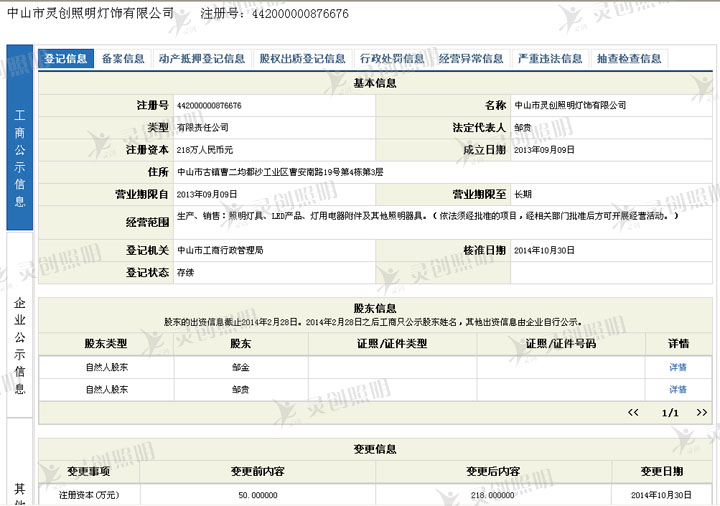
Task: Select the 股权出质登记信息 tab
Action: (x=303, y=59)
